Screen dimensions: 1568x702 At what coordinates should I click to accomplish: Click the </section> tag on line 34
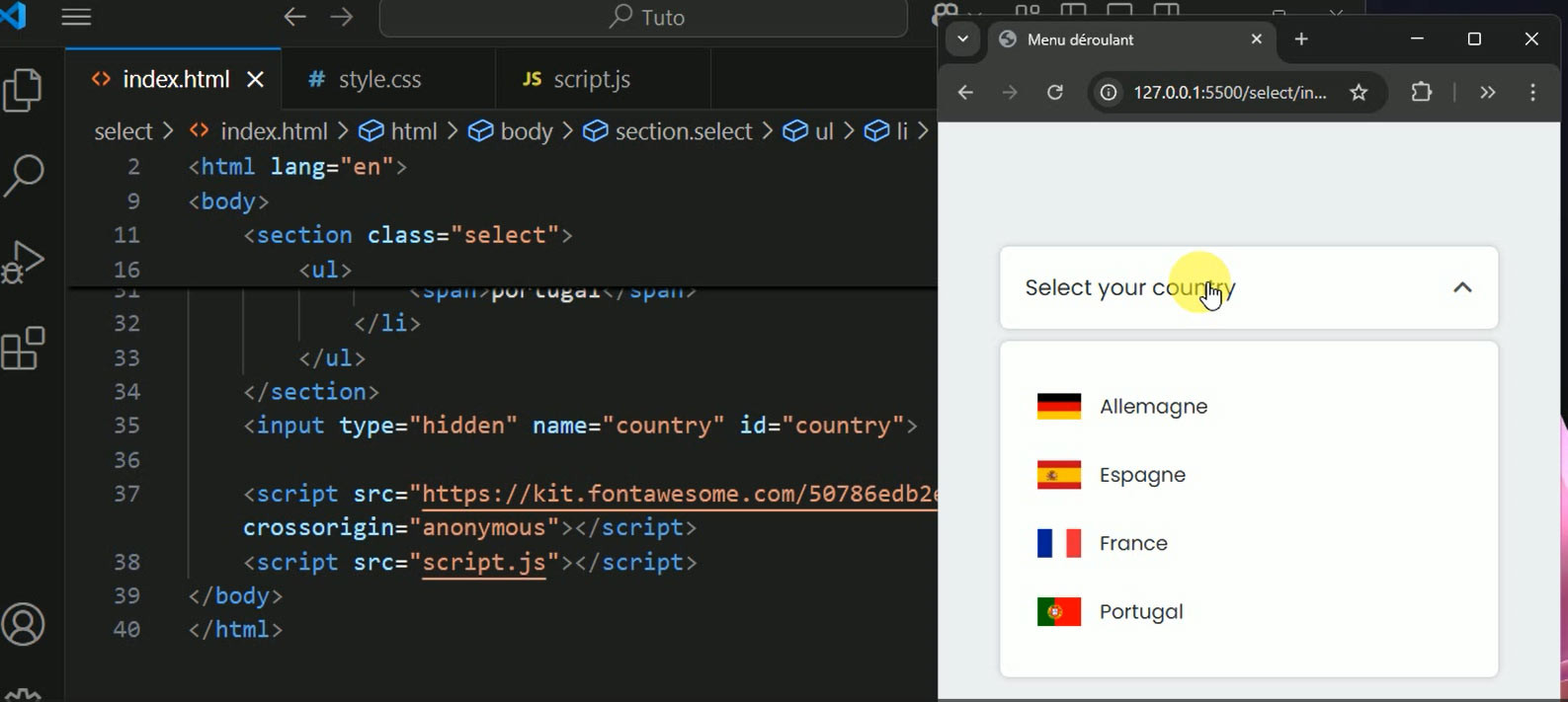click(311, 392)
